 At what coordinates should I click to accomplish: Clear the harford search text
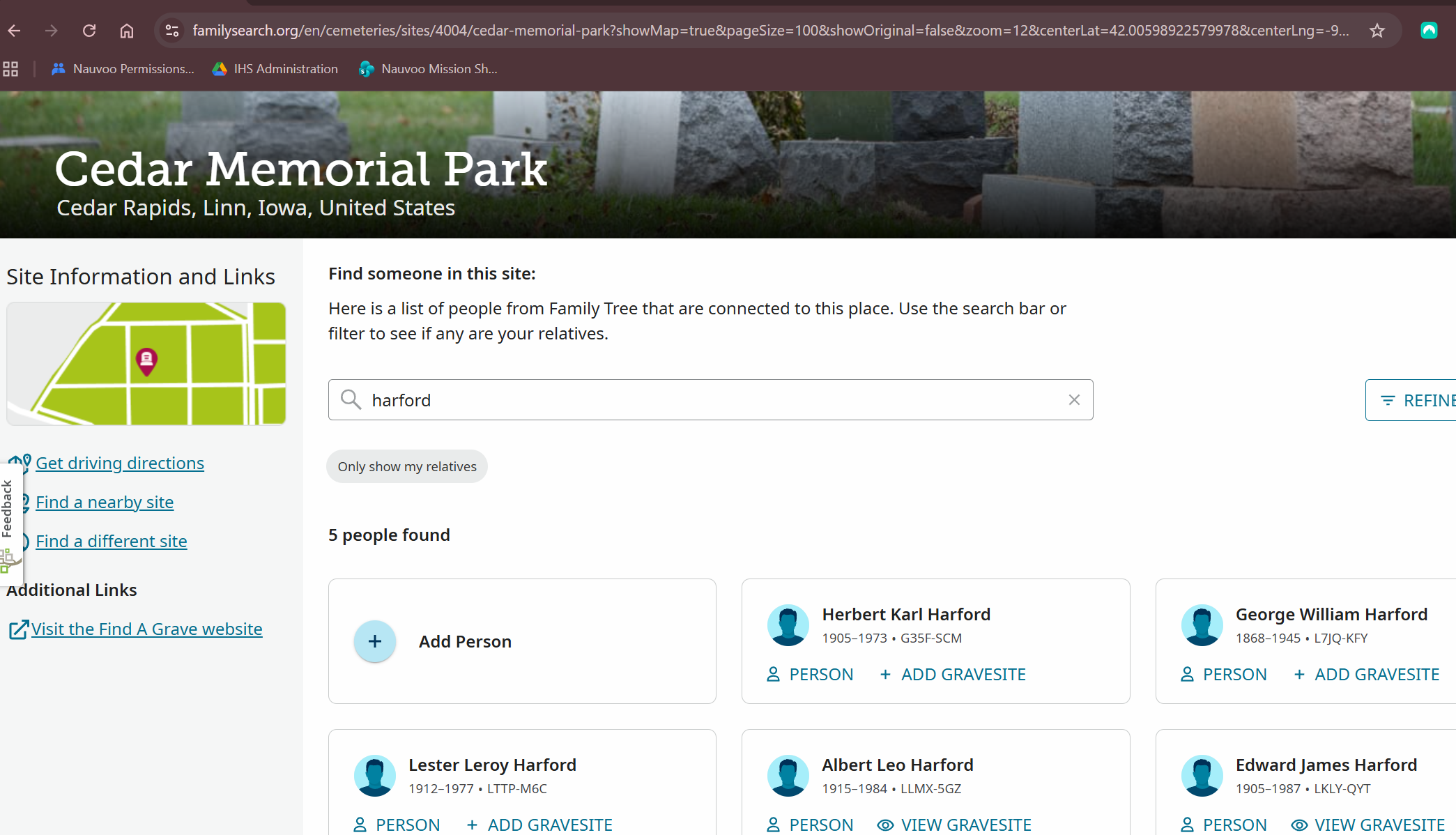pos(1074,400)
